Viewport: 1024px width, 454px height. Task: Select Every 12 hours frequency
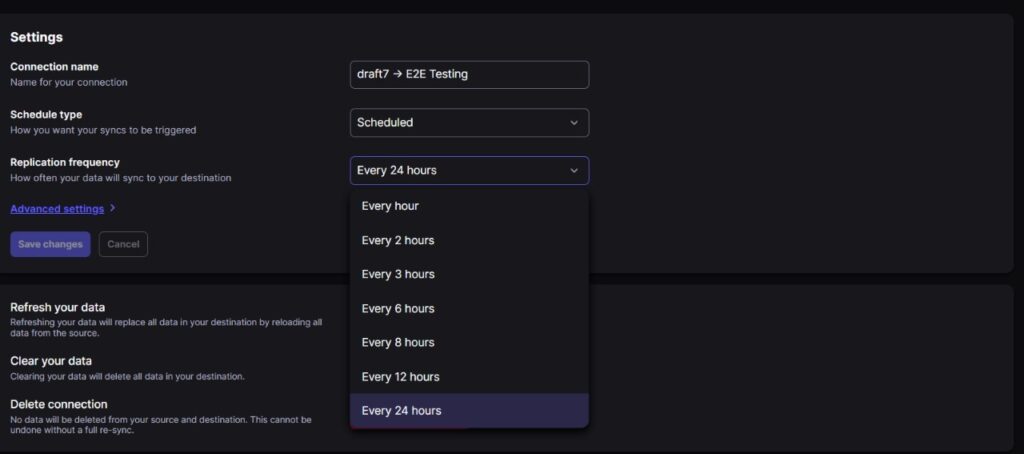coord(400,376)
